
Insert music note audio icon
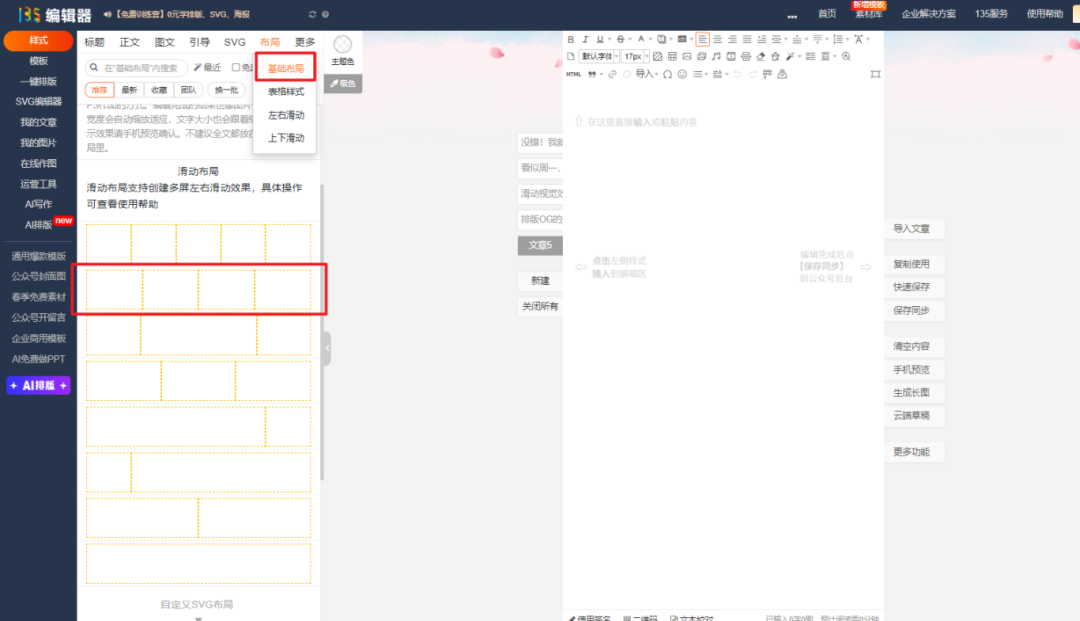[716, 56]
